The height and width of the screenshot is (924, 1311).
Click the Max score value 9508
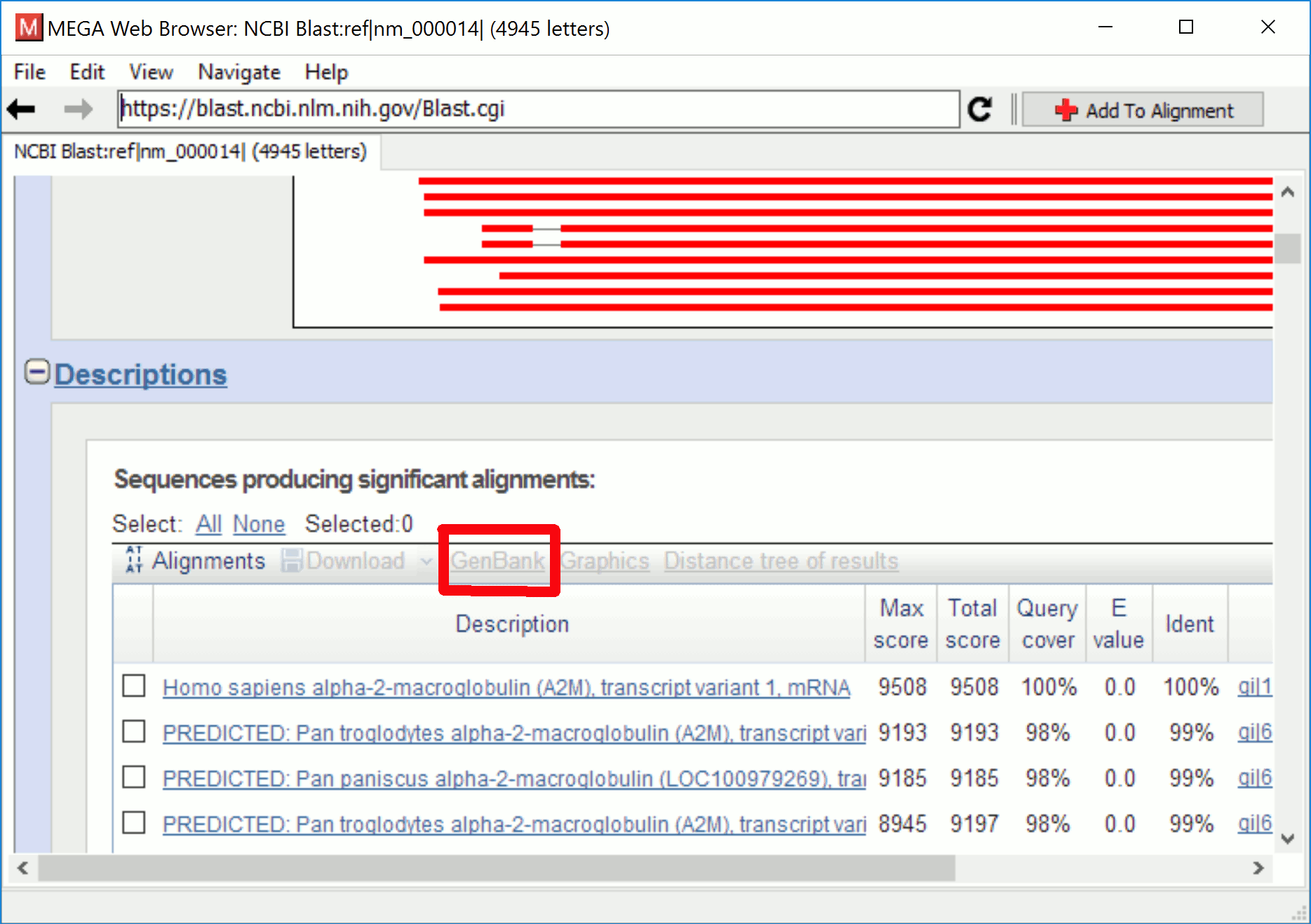[x=902, y=687]
